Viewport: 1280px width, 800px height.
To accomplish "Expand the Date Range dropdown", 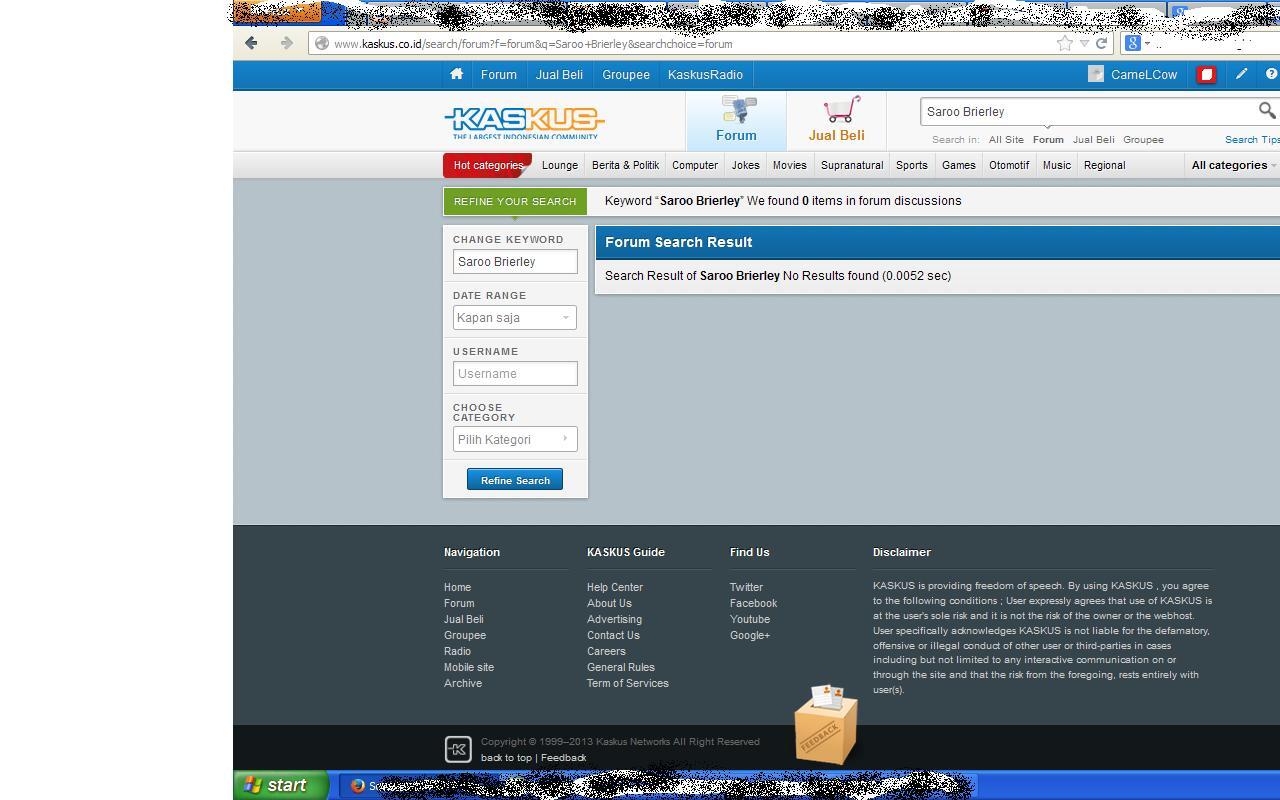I will coord(515,318).
